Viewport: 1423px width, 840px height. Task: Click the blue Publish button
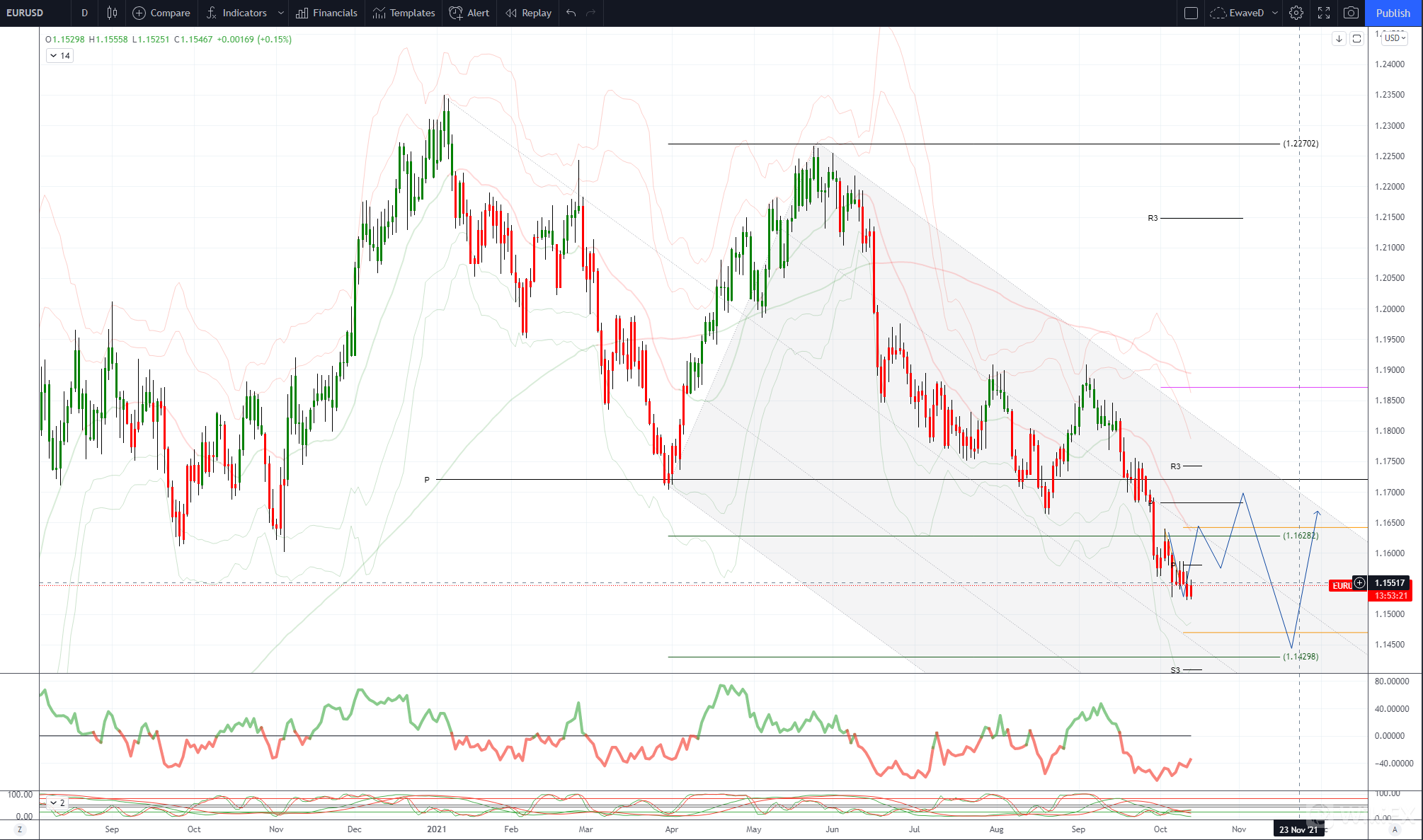tap(1393, 13)
